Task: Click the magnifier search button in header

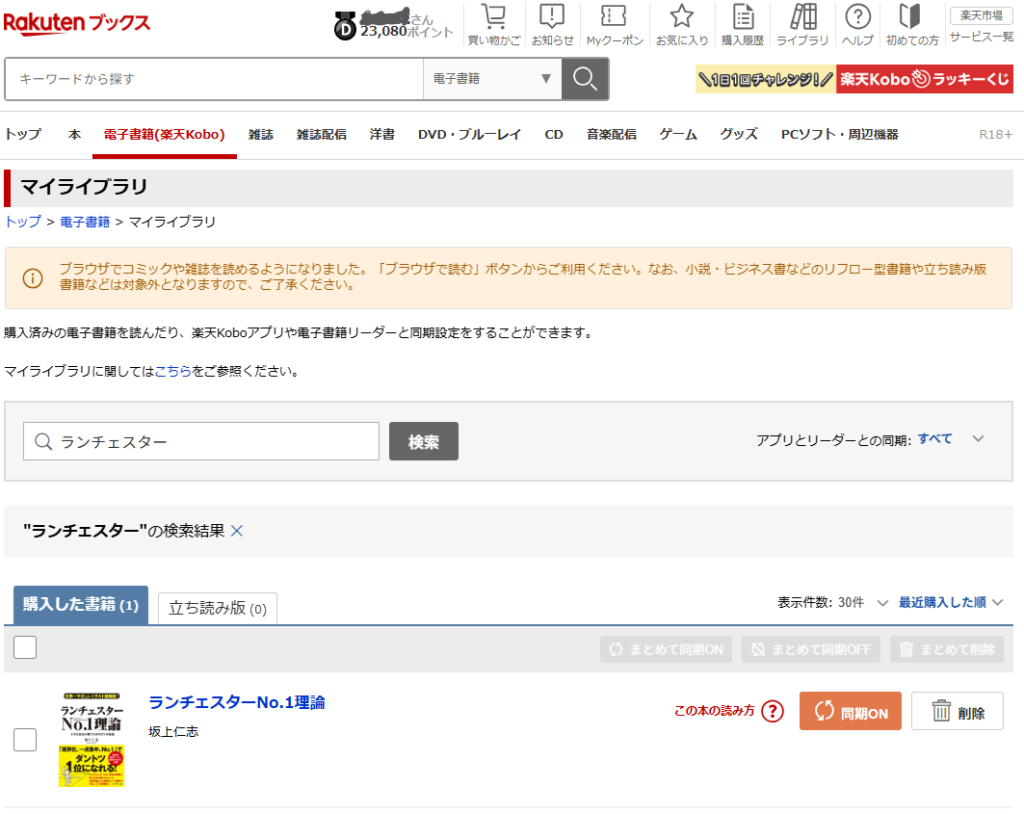Action: [585, 79]
